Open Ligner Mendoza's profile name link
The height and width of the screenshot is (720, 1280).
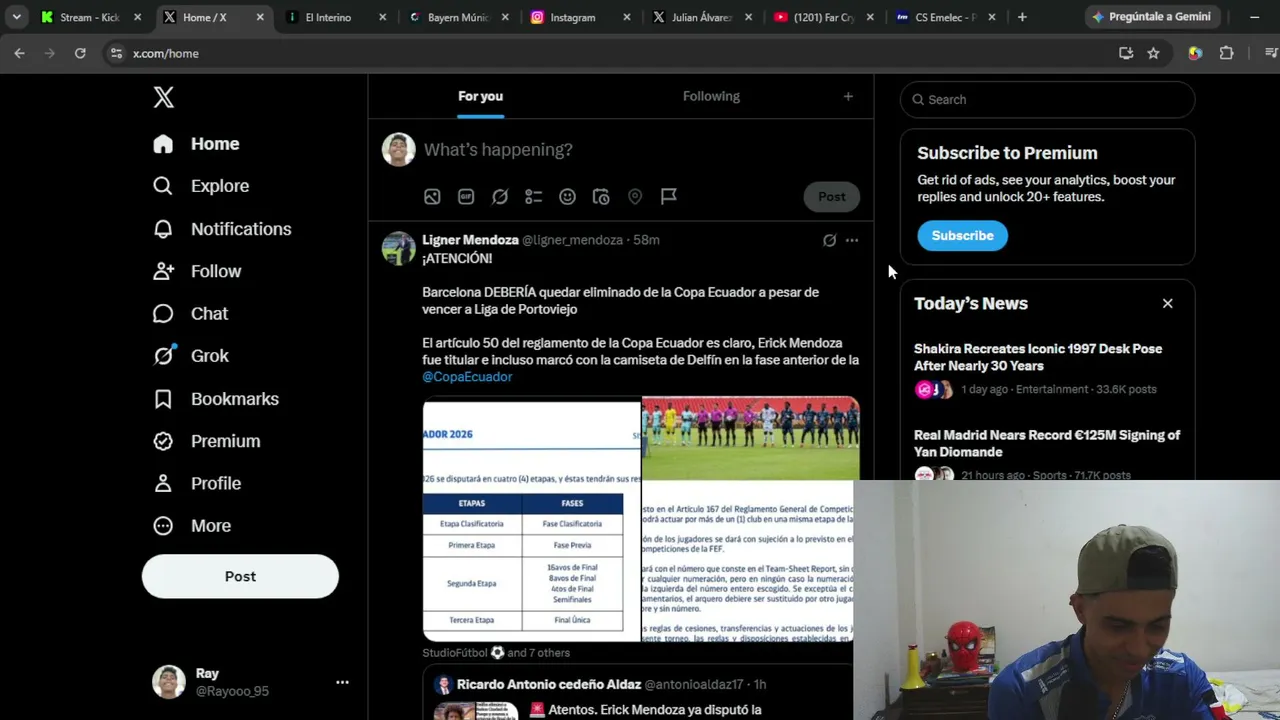[x=470, y=240]
